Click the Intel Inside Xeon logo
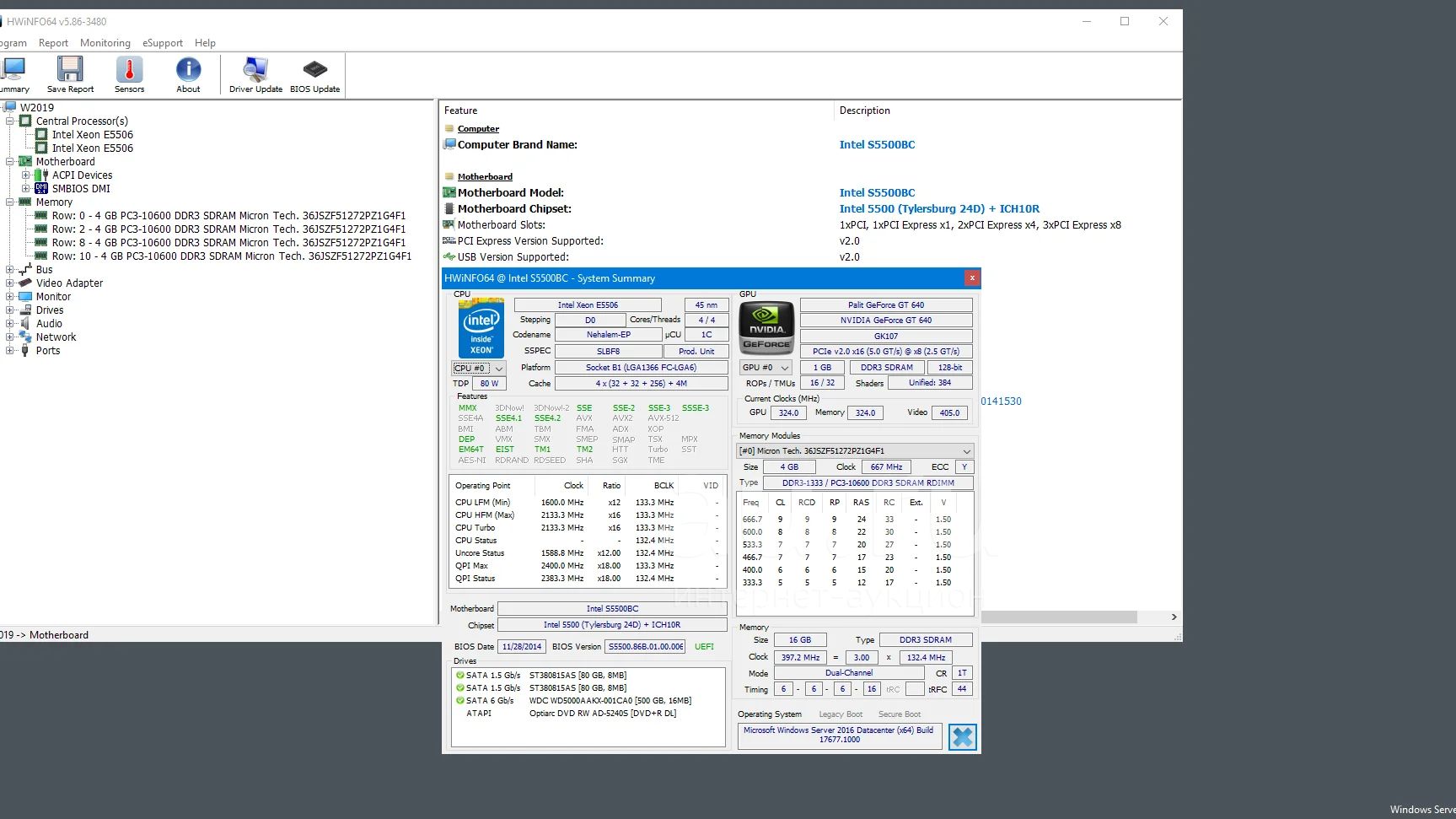 tap(481, 327)
